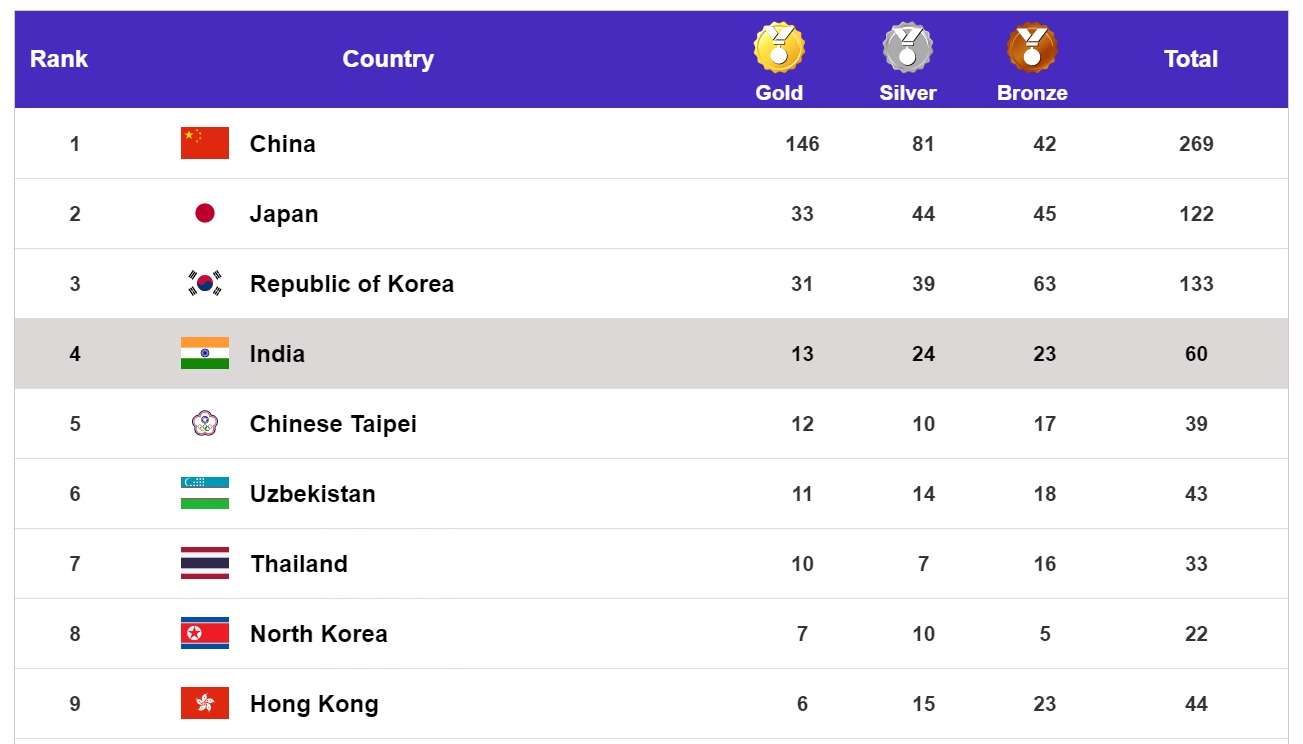
Task: Click the highlighted India row name
Action: point(277,354)
